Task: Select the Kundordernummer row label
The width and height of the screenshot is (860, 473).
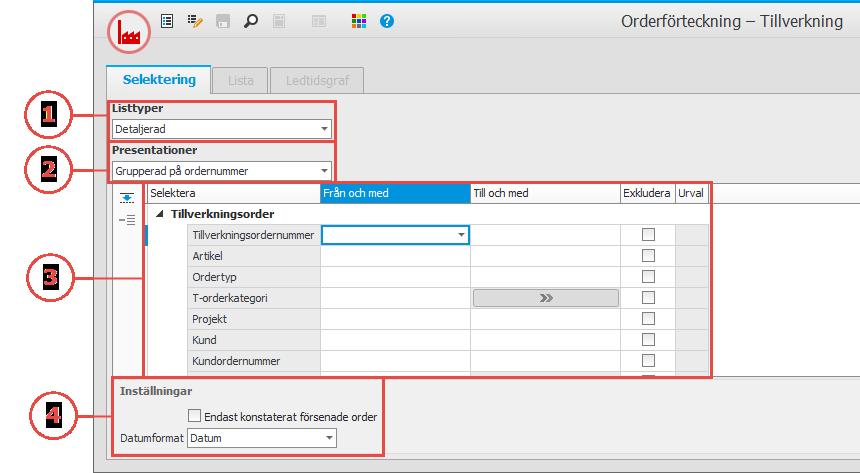Action: tap(253, 361)
